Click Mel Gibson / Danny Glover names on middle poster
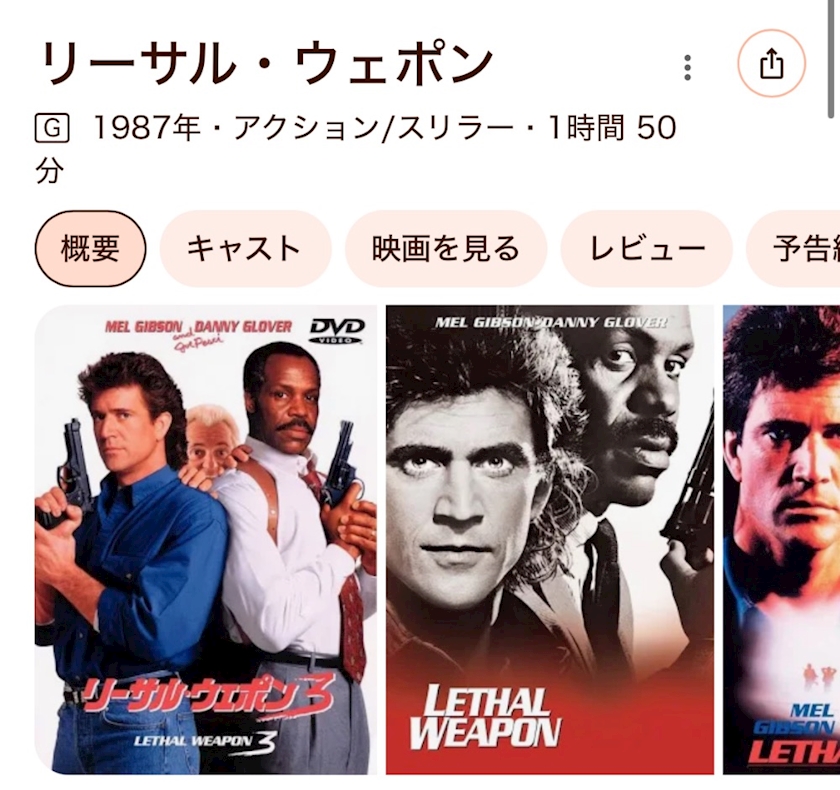Viewport: 840px width, 790px height. tap(551, 322)
